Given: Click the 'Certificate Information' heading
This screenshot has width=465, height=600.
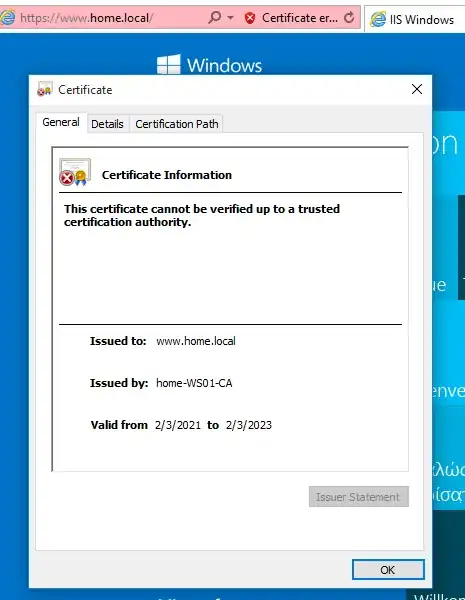Looking at the screenshot, I should pos(167,175).
